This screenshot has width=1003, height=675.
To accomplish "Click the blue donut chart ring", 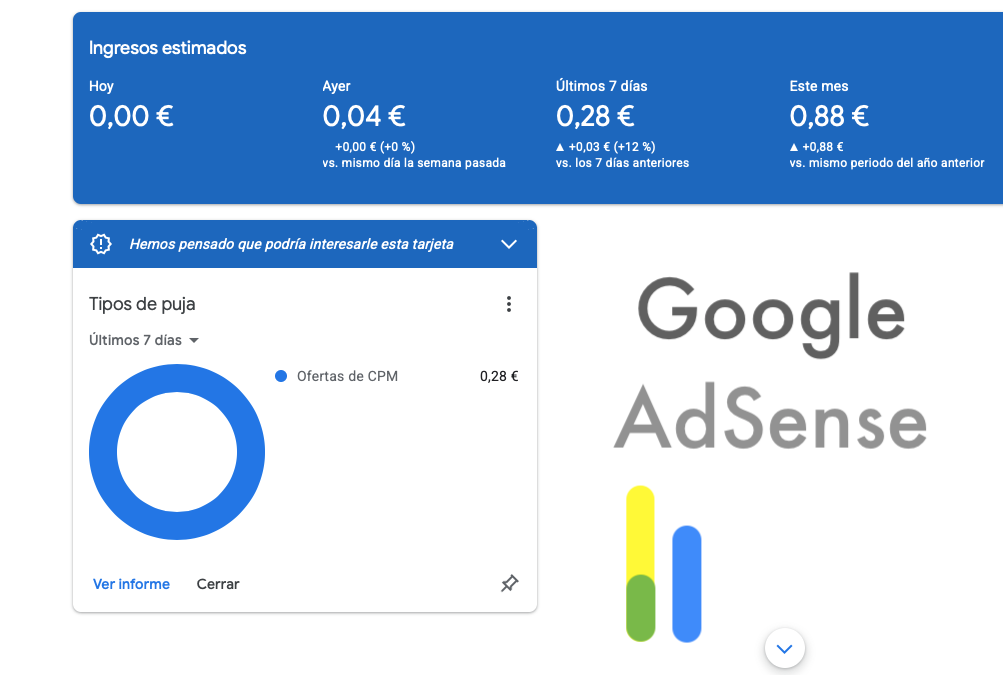I will pos(177,384).
